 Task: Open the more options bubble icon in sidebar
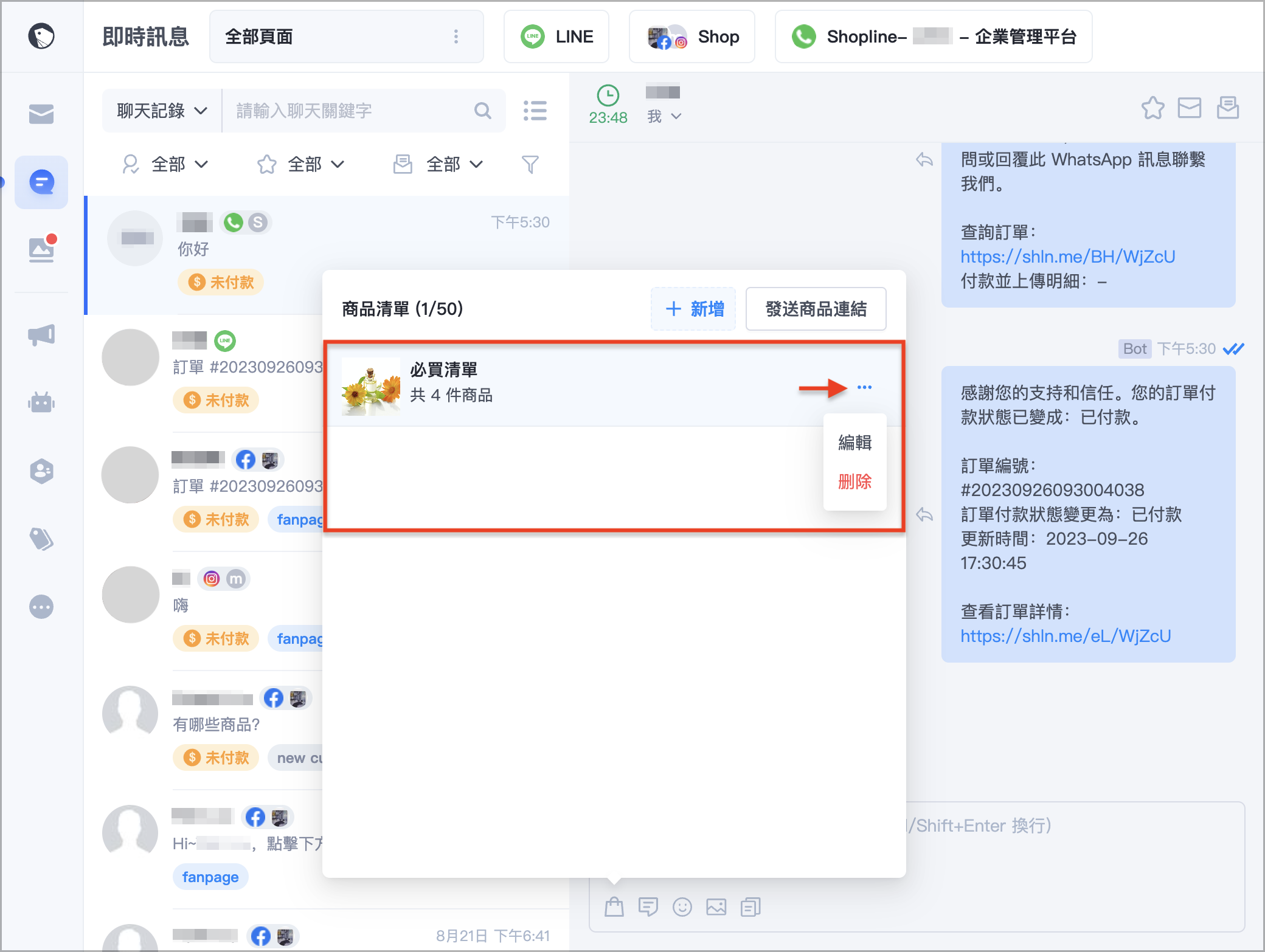click(41, 607)
